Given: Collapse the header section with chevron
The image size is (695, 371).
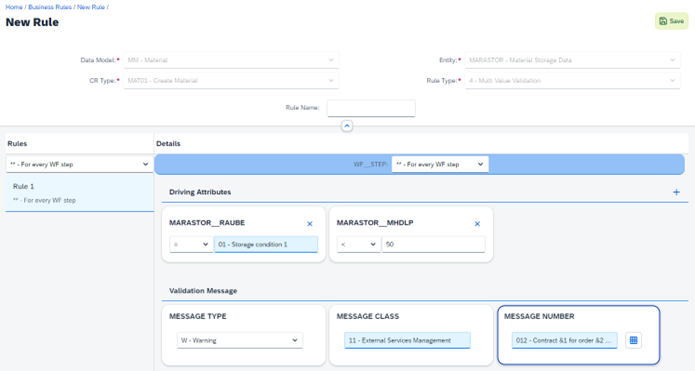Looking at the screenshot, I should pos(347,126).
